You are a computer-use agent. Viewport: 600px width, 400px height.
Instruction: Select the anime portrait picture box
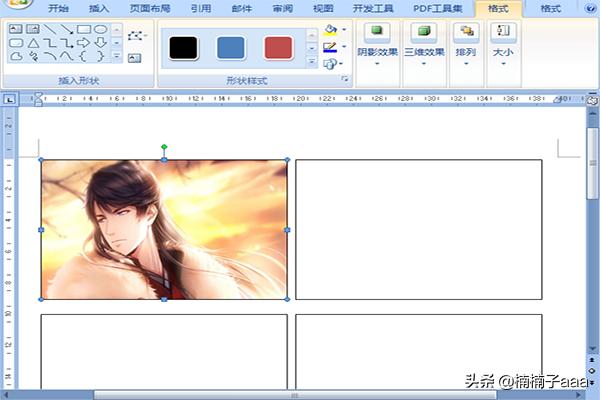pos(164,230)
